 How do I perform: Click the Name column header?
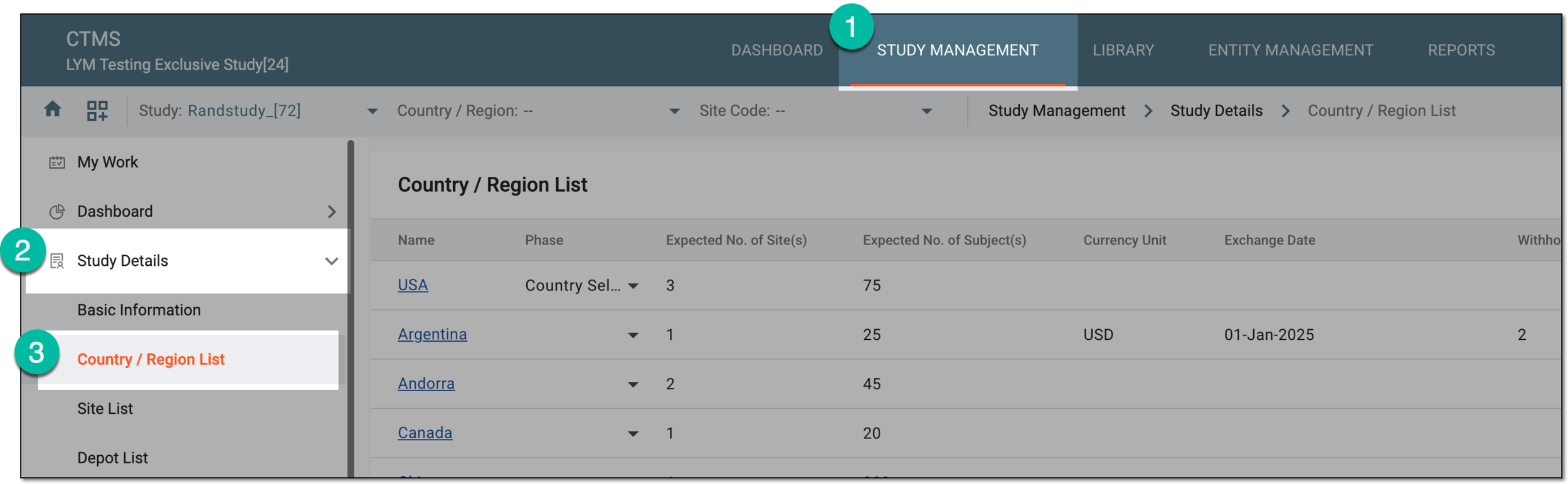pyautogui.click(x=416, y=241)
